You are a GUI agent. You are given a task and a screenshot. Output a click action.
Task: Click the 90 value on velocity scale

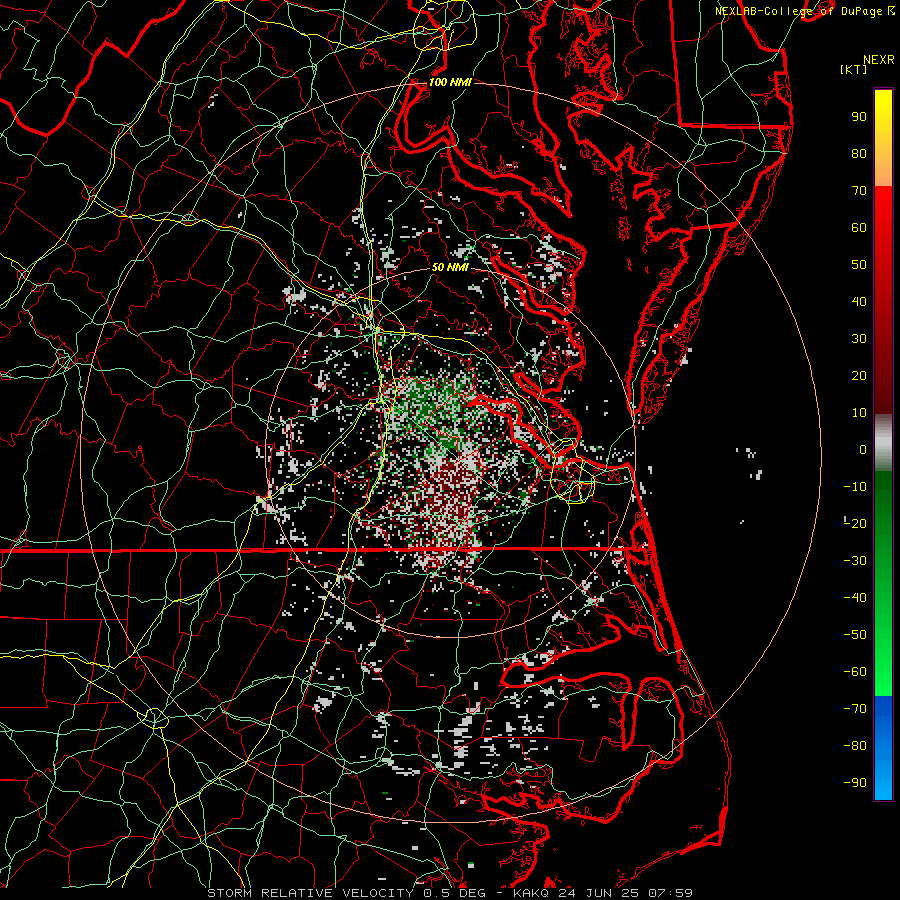(x=859, y=117)
